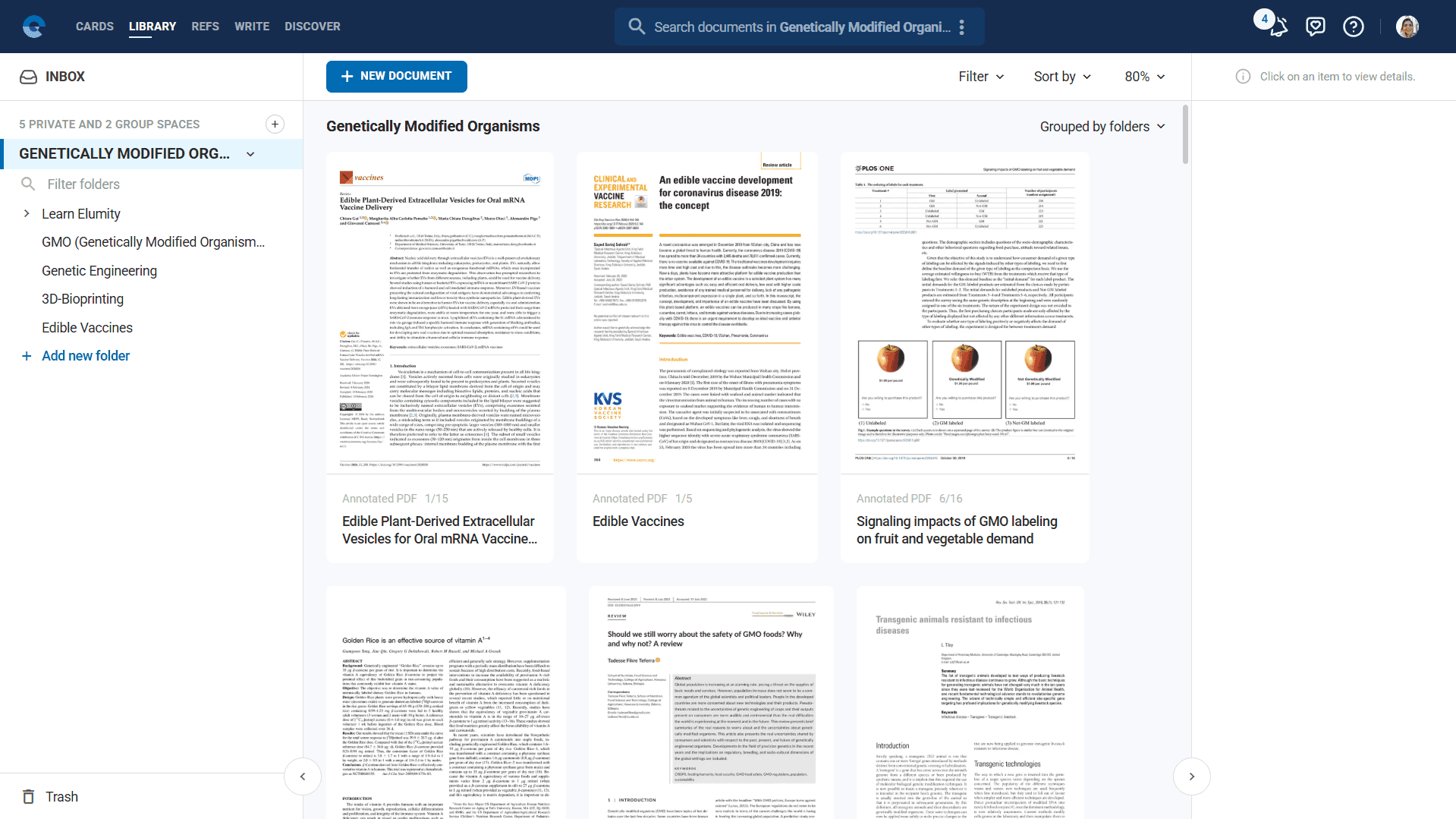The width and height of the screenshot is (1456, 819).
Task: Open the Grouped by folders dropdown
Action: 1102,127
